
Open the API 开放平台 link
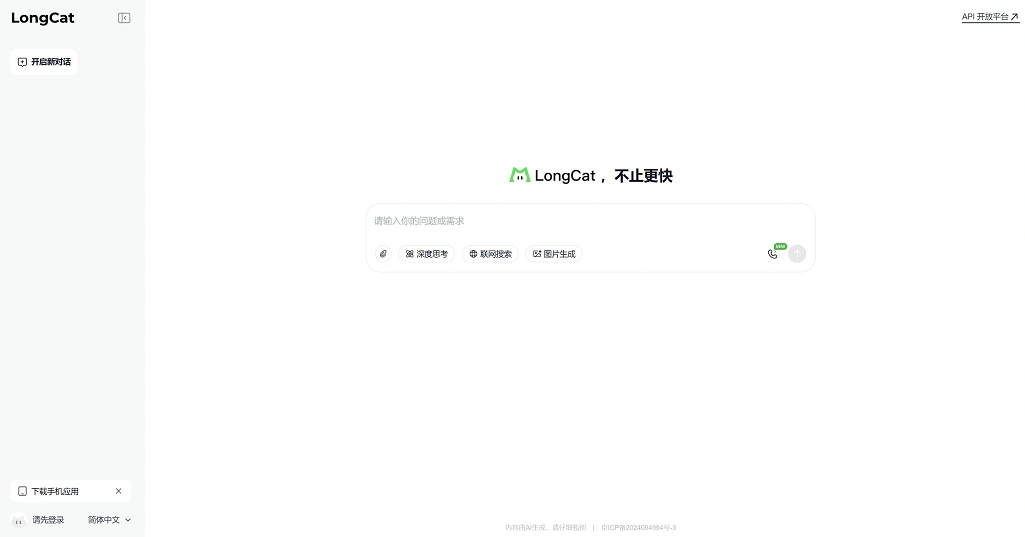click(x=990, y=17)
